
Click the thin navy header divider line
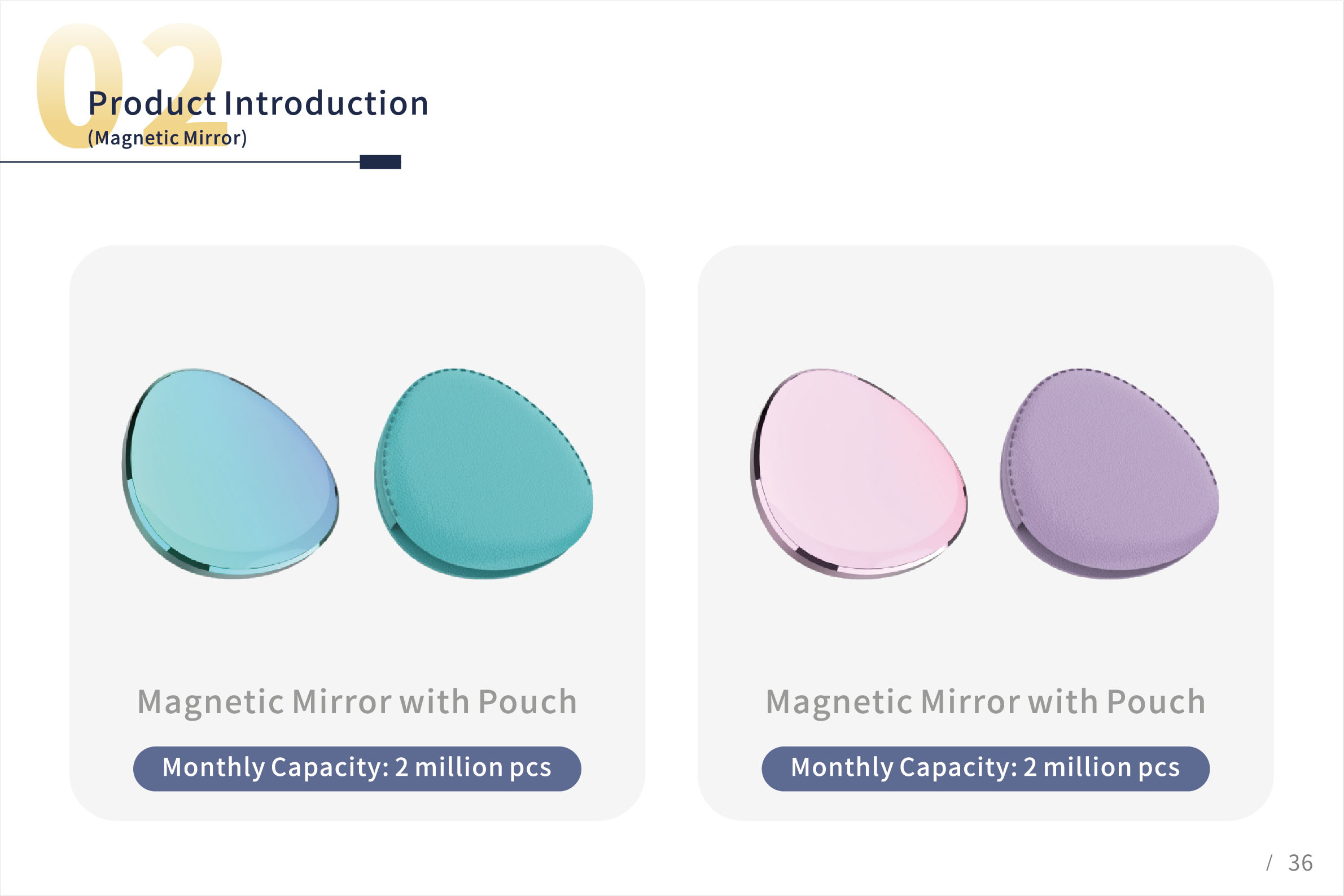180,162
